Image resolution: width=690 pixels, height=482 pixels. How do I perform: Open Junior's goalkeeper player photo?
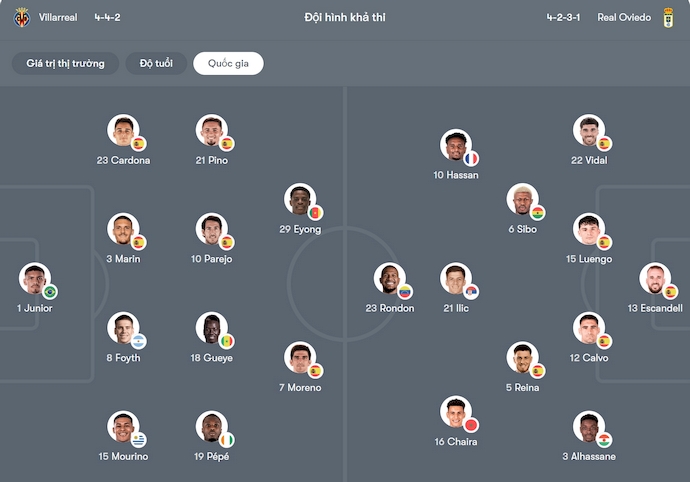coord(35,279)
